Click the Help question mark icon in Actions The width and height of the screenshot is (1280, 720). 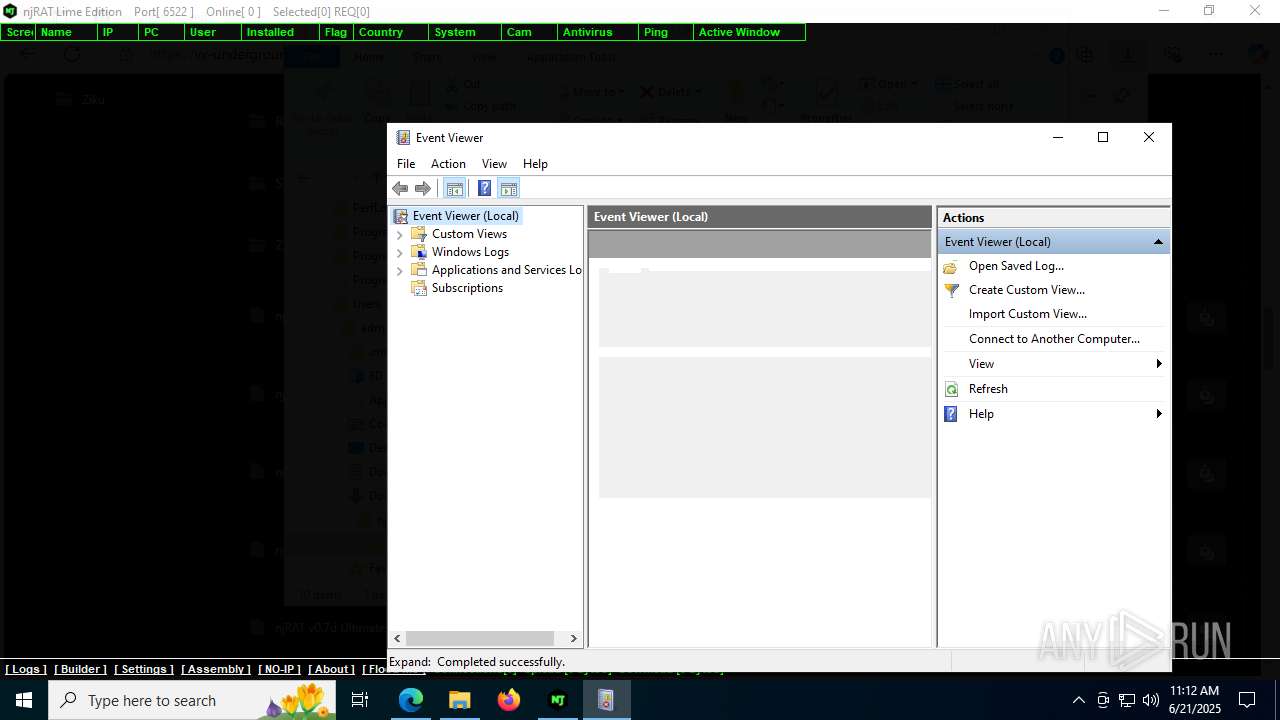point(951,414)
